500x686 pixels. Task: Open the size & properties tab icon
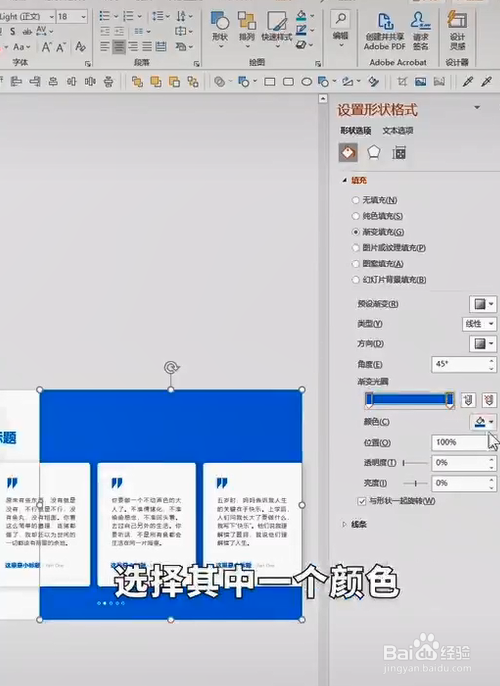(x=399, y=153)
